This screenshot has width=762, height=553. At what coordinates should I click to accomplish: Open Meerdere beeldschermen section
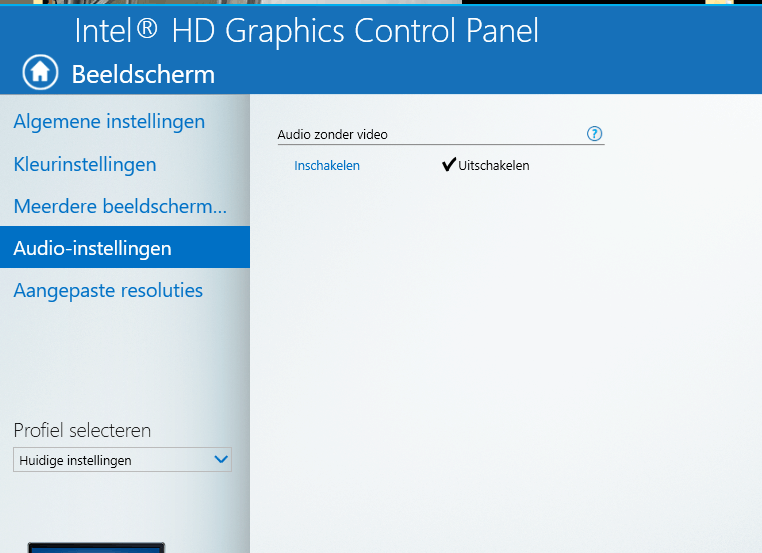121,207
